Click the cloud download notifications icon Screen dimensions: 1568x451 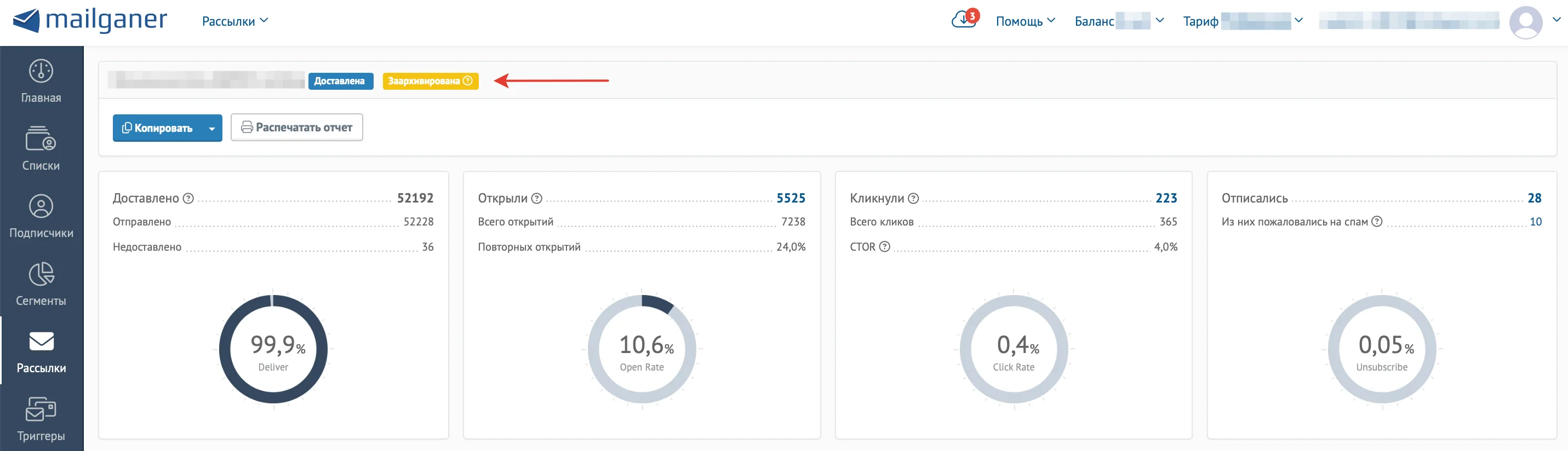click(x=965, y=20)
